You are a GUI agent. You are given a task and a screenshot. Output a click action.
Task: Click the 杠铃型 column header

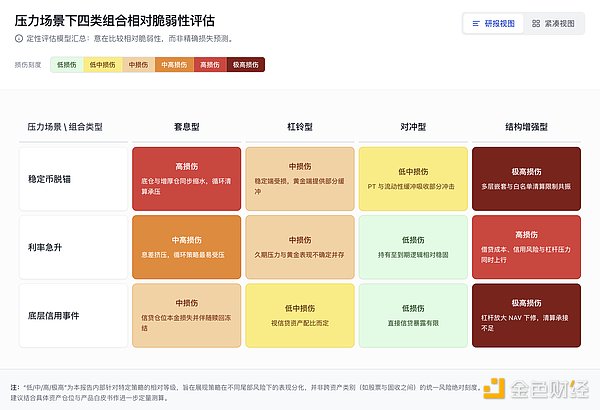[x=300, y=127]
